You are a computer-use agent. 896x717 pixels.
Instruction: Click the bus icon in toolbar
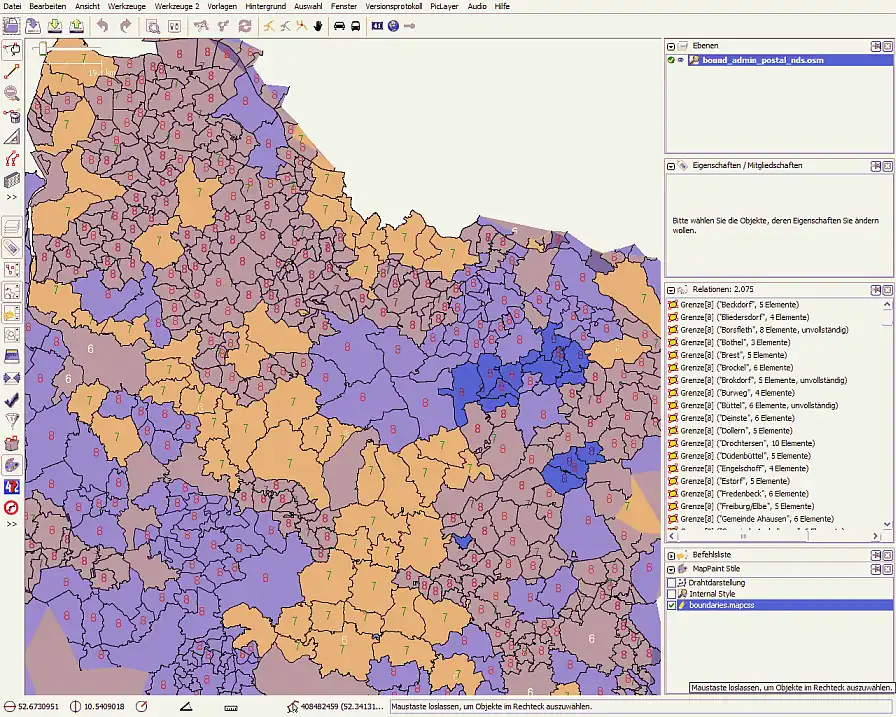(x=355, y=26)
